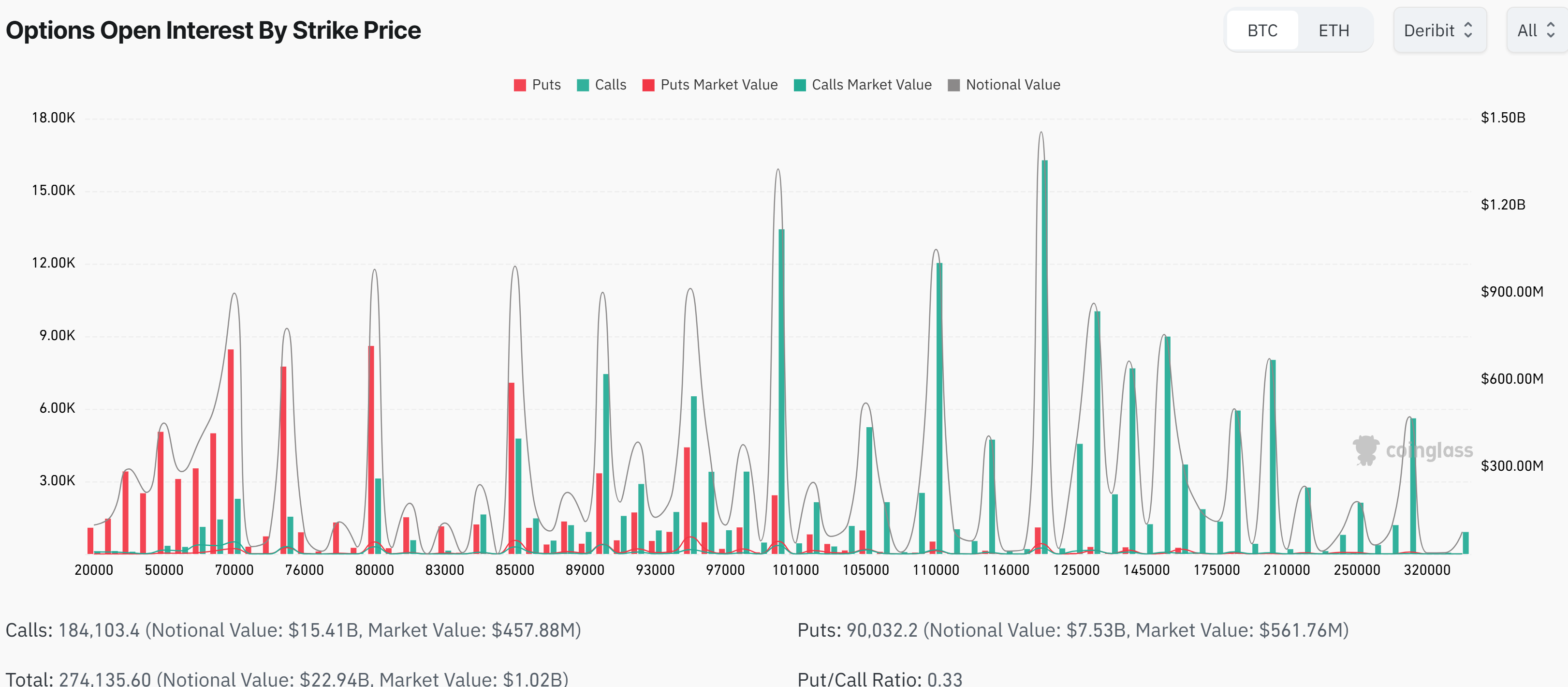Click the All selector up-down arrows
This screenshot has height=687, width=1568.
click(x=1550, y=30)
